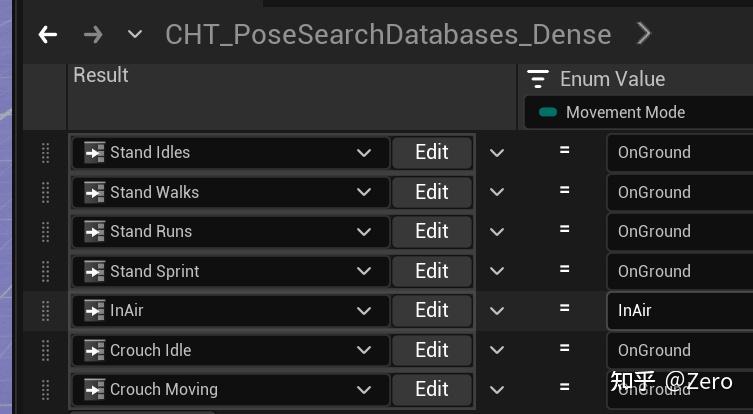753x414 pixels.
Task: Click the forward navigation arrow
Action: click(x=93, y=35)
